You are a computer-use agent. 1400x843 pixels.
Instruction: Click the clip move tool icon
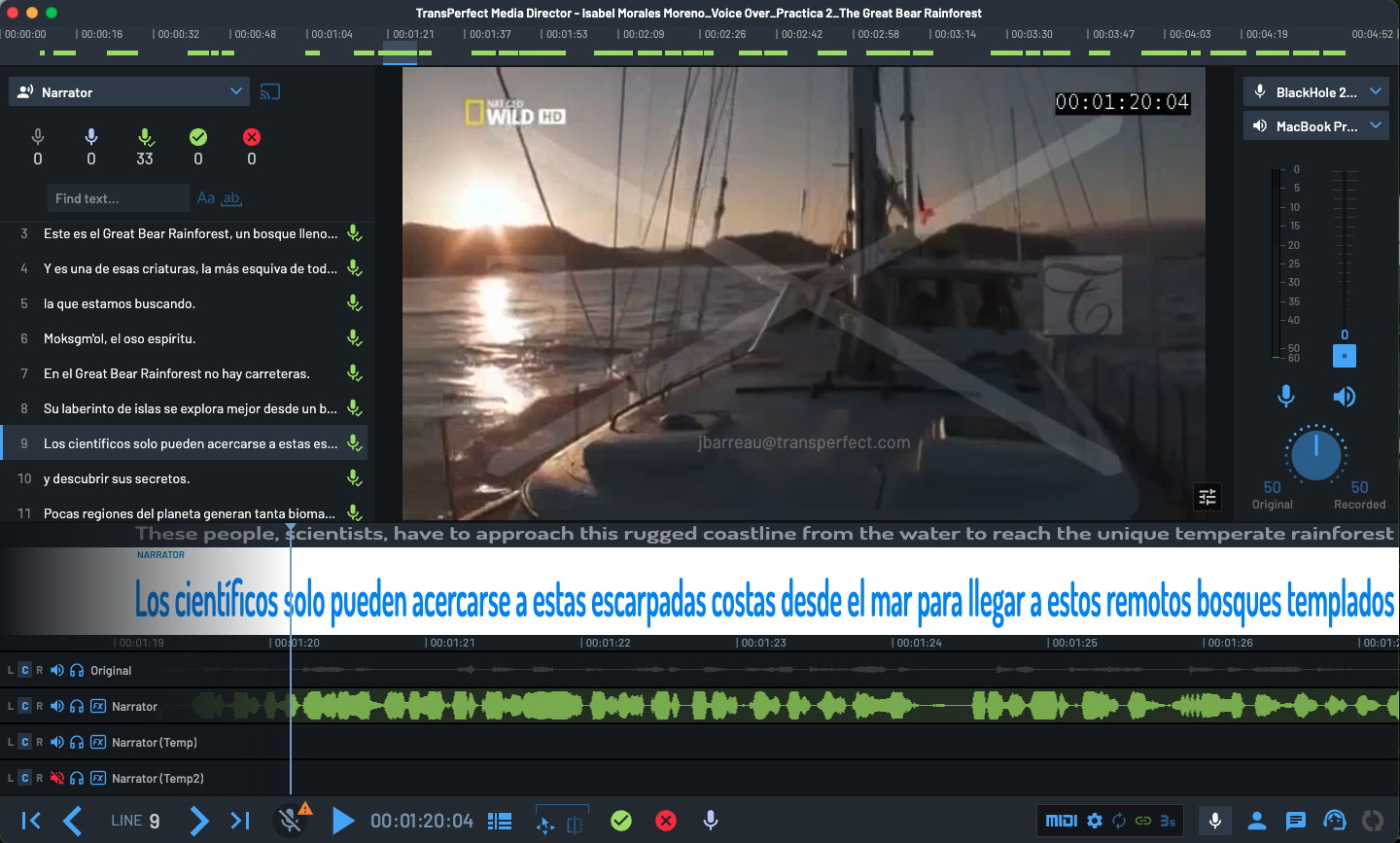click(x=545, y=824)
